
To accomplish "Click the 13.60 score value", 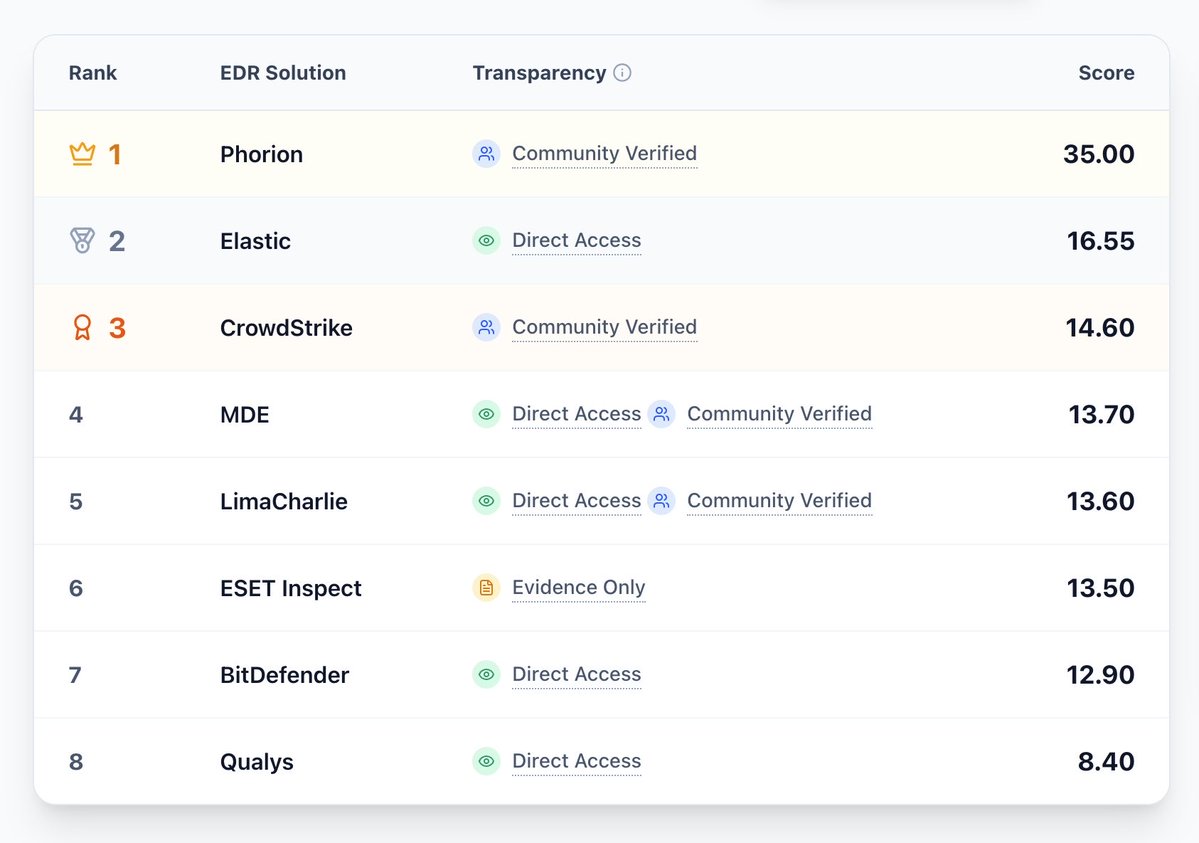I will coord(1101,501).
